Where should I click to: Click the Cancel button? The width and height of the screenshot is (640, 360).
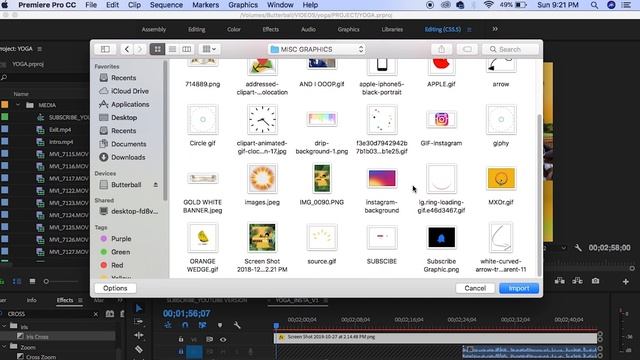point(475,288)
